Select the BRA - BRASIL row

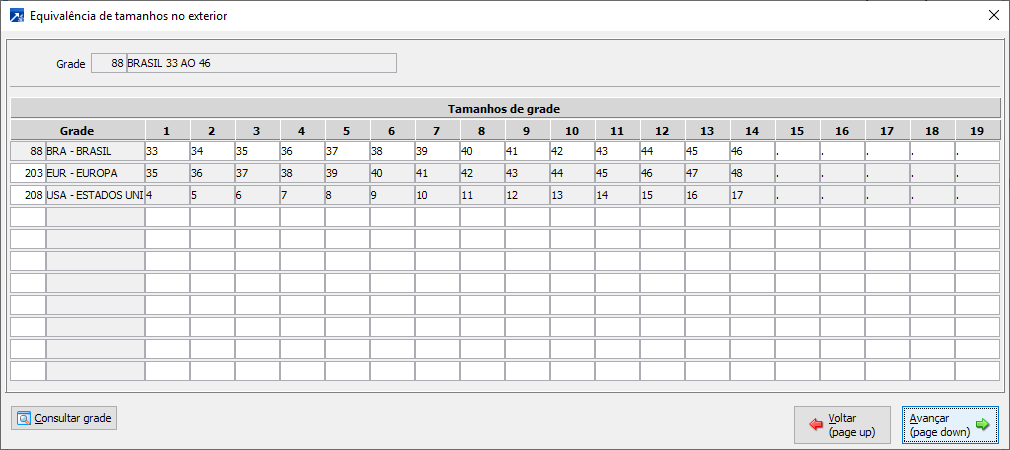pos(95,151)
